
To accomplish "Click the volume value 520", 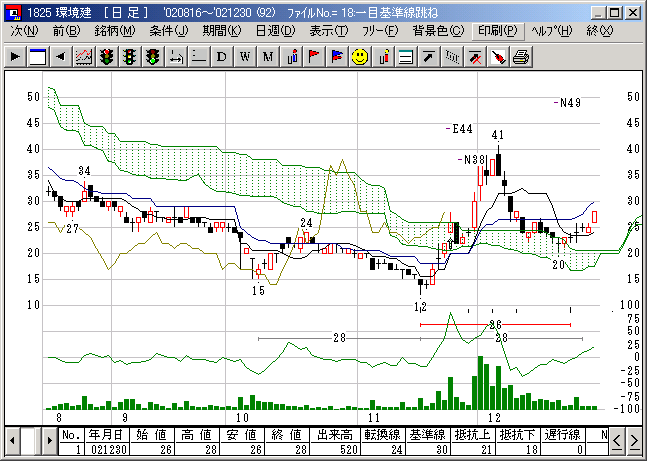I will coord(335,449).
